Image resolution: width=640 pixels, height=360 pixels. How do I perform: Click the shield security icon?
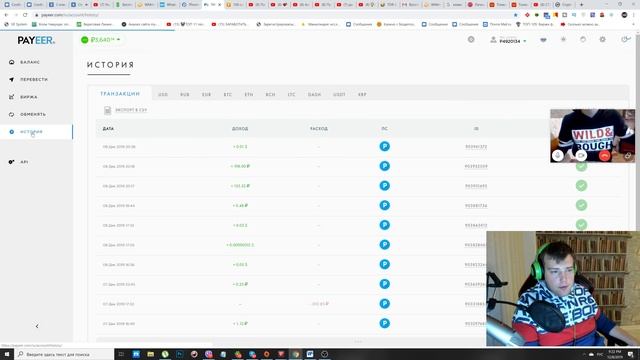pos(583,40)
